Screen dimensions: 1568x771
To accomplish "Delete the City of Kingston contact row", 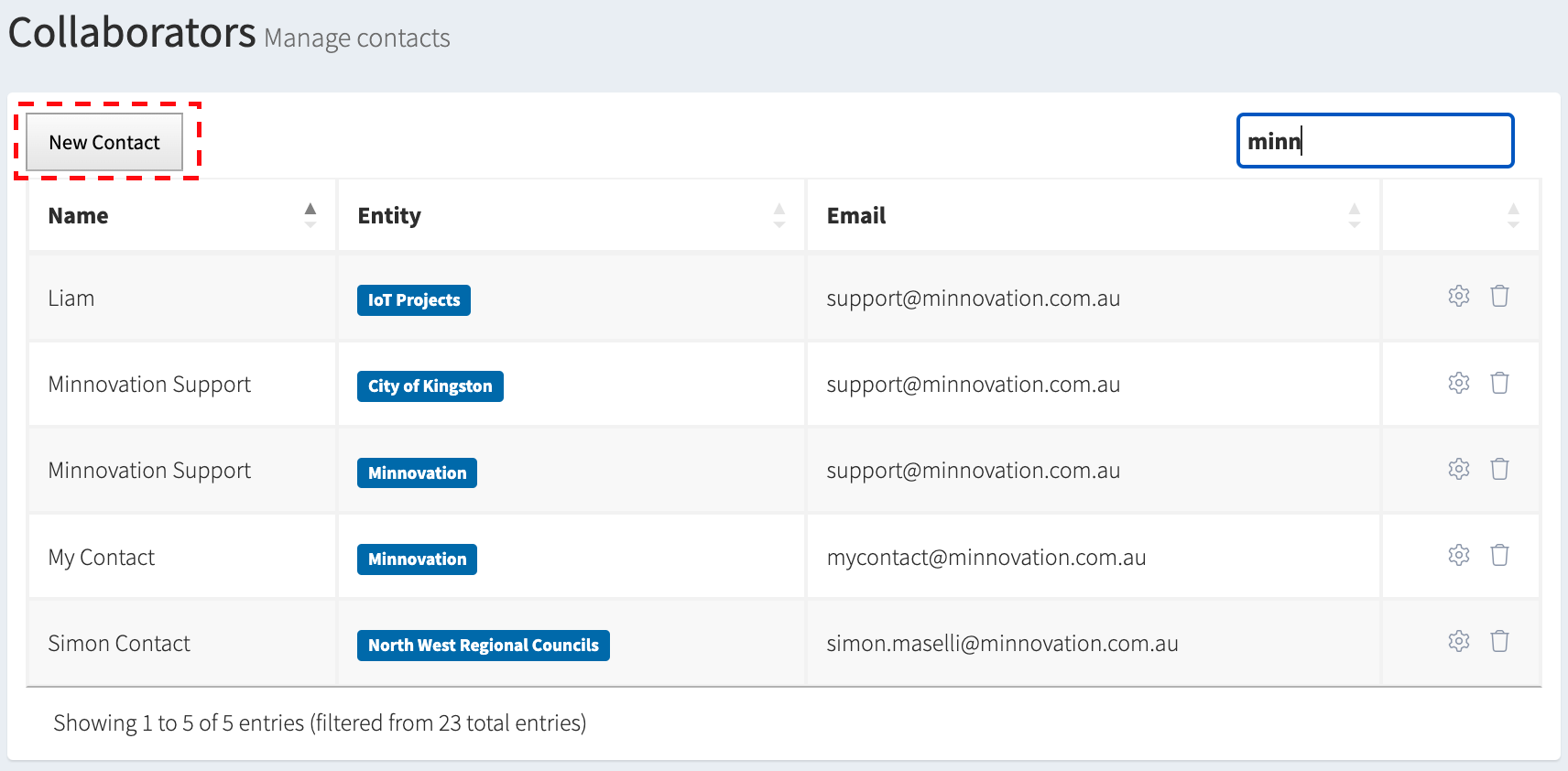I will point(1499,383).
